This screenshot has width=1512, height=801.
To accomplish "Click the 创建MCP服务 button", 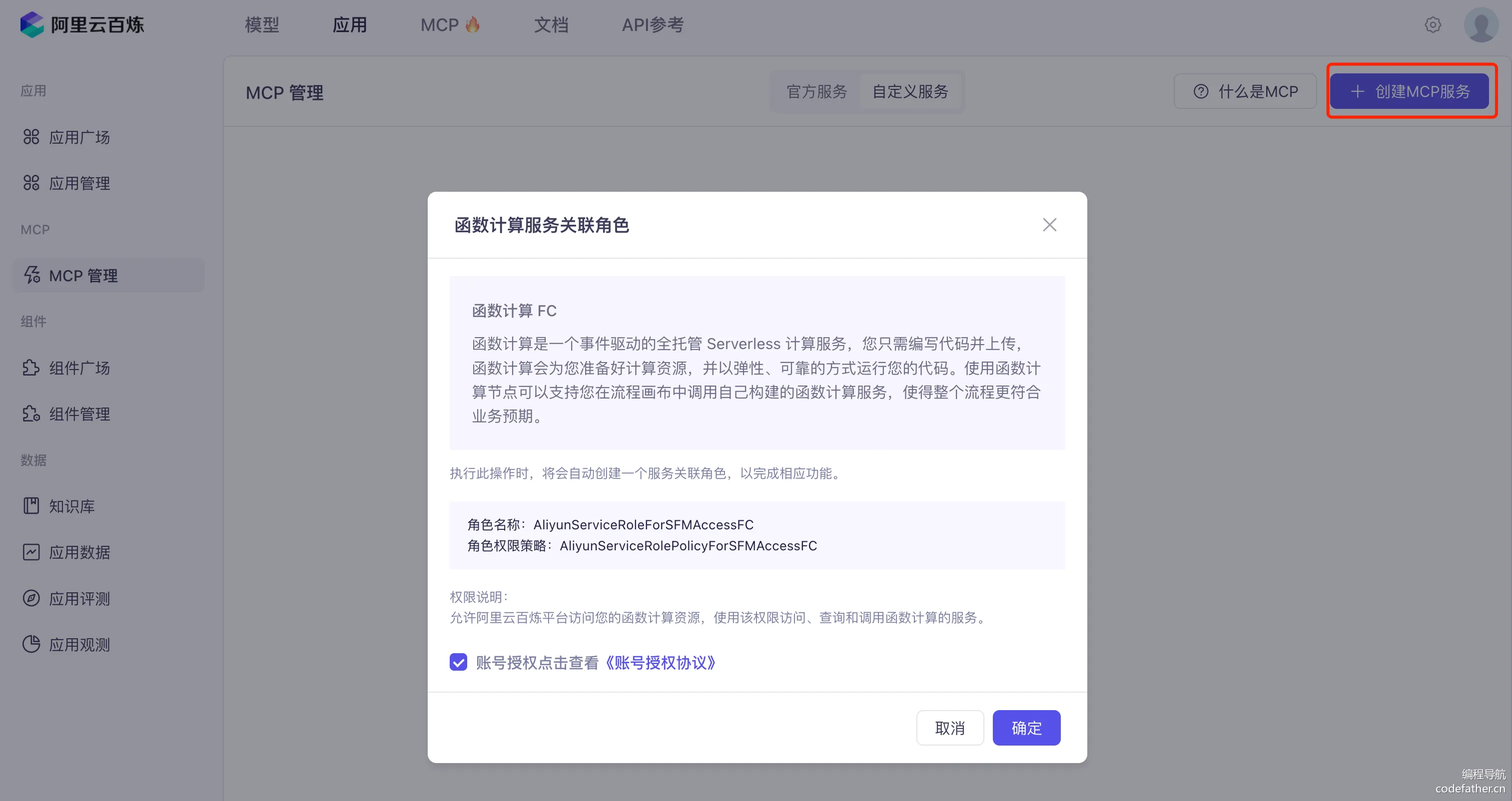I will click(x=1409, y=91).
